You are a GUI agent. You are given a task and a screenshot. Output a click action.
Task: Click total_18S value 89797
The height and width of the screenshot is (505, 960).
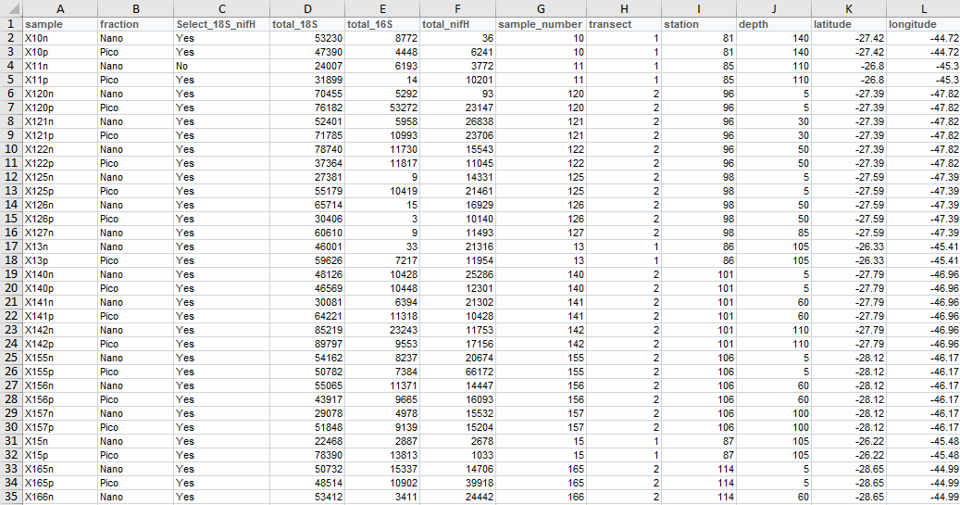pyautogui.click(x=307, y=343)
